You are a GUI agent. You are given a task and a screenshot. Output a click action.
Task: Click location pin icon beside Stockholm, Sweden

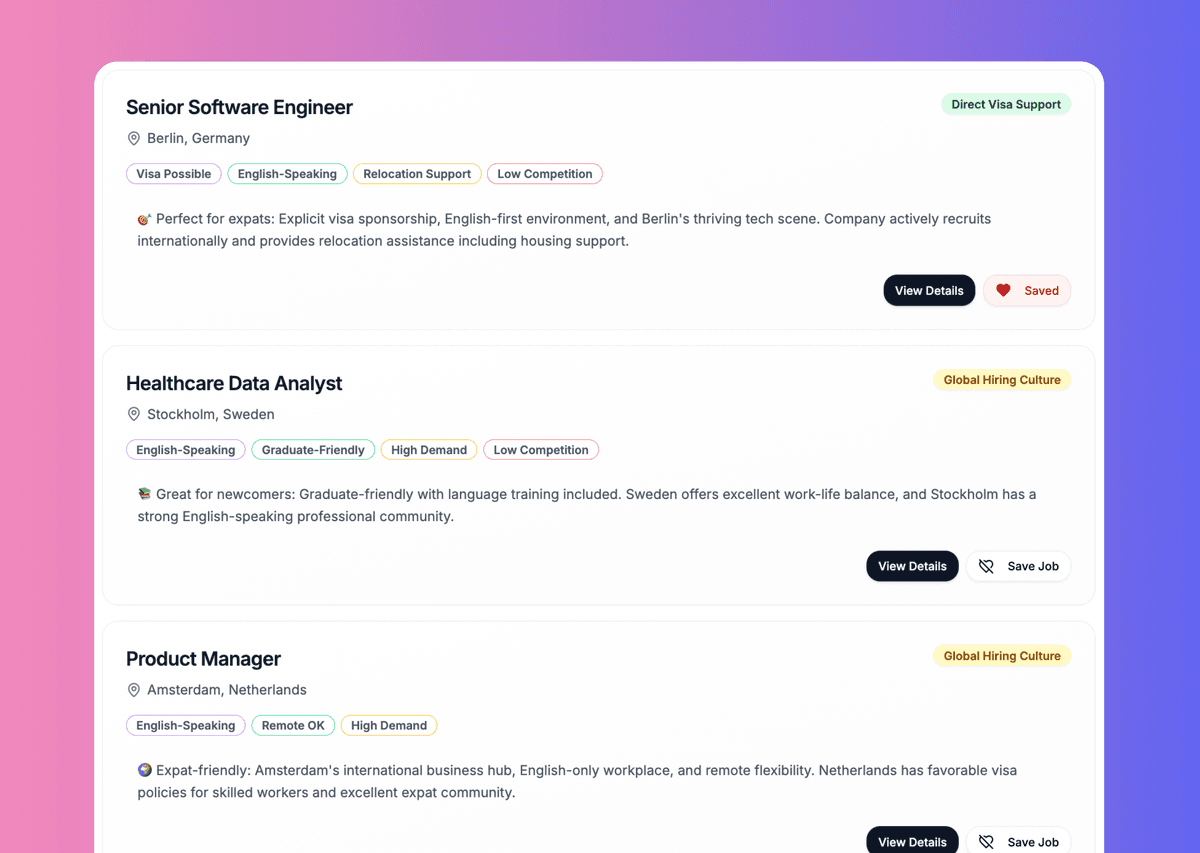[x=134, y=414]
